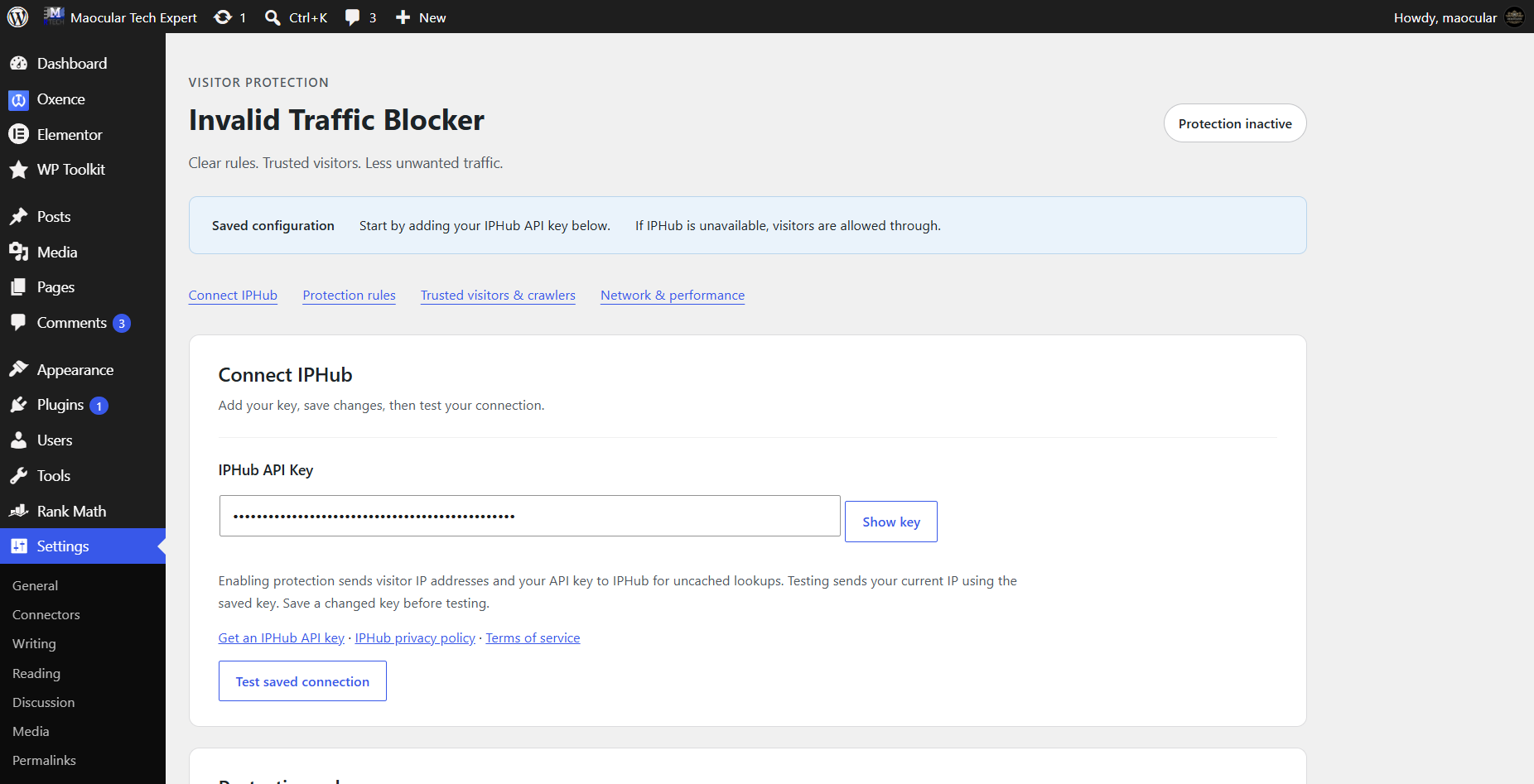Click the Show key button
The height and width of the screenshot is (784, 1534).
[x=891, y=522]
